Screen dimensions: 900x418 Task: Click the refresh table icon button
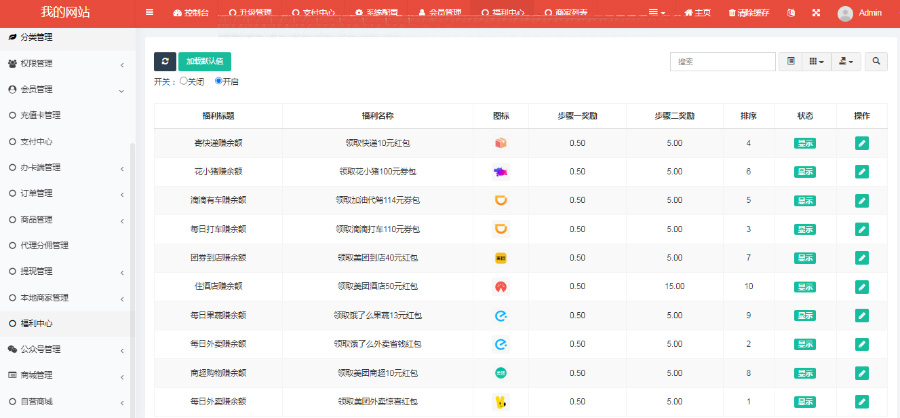tap(165, 61)
